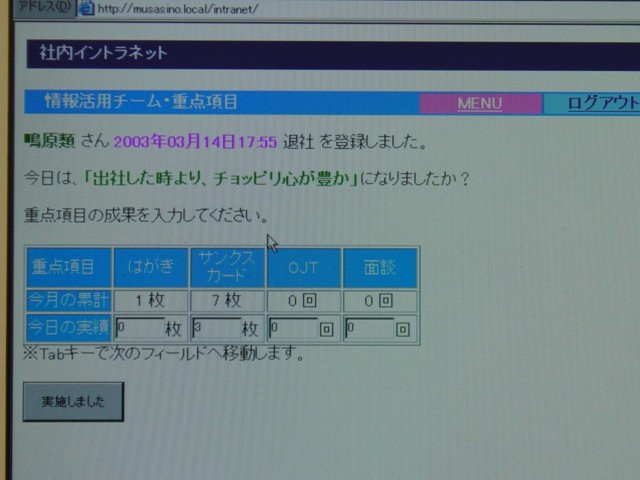Click the OJT monthly total 0 回 cell
This screenshot has height=480, width=640.
tap(303, 301)
